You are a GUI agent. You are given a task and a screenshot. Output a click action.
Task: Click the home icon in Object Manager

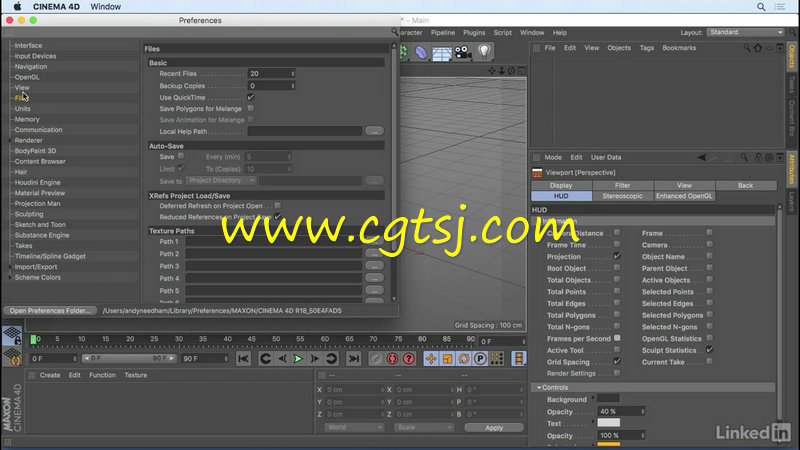(x=758, y=48)
